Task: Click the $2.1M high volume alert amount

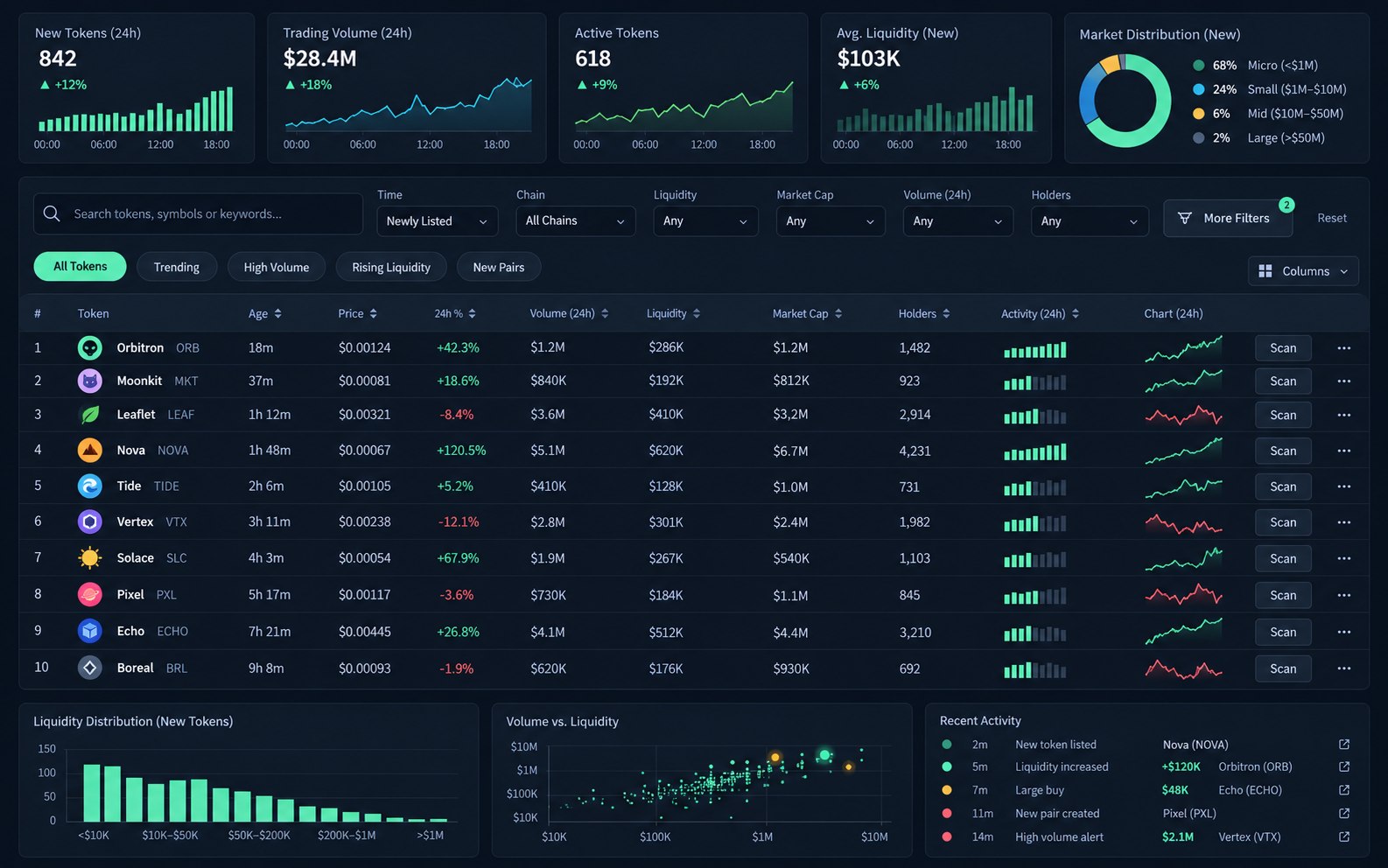Action: pyautogui.click(x=1178, y=837)
